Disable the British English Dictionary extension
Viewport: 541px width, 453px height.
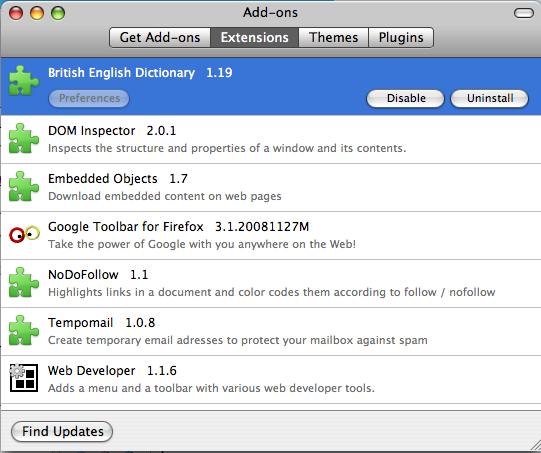click(x=405, y=99)
